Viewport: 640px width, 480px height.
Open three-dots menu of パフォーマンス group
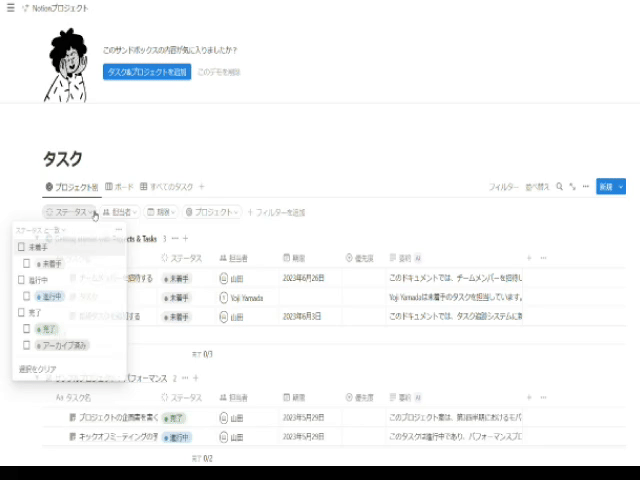[185, 378]
